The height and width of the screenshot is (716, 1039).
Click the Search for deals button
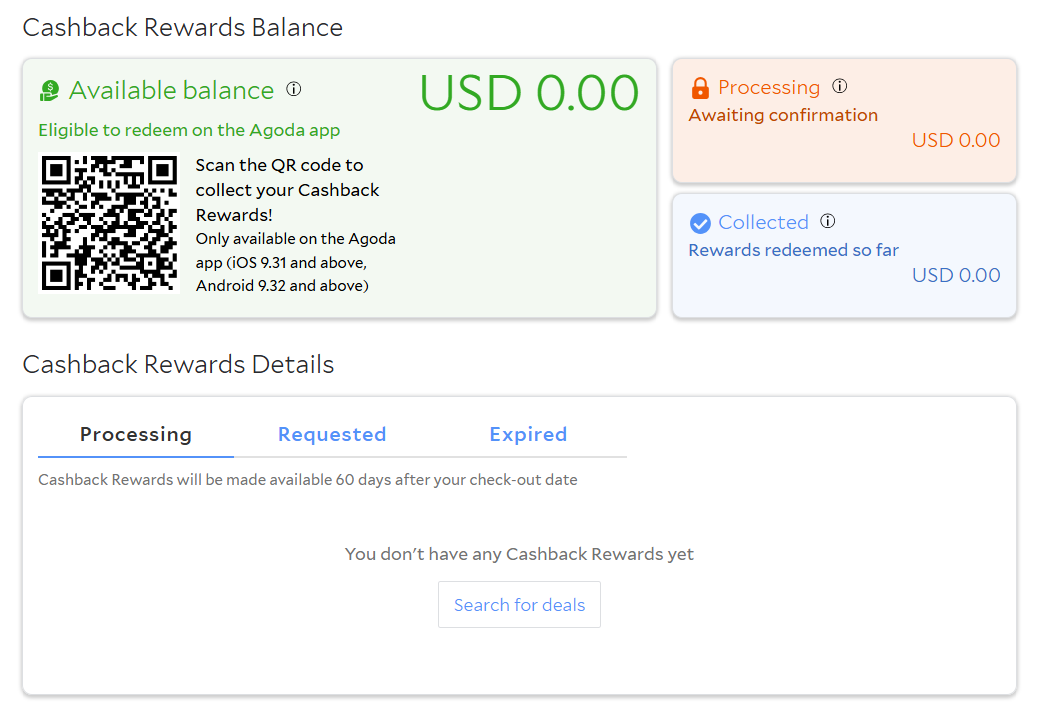pos(519,604)
